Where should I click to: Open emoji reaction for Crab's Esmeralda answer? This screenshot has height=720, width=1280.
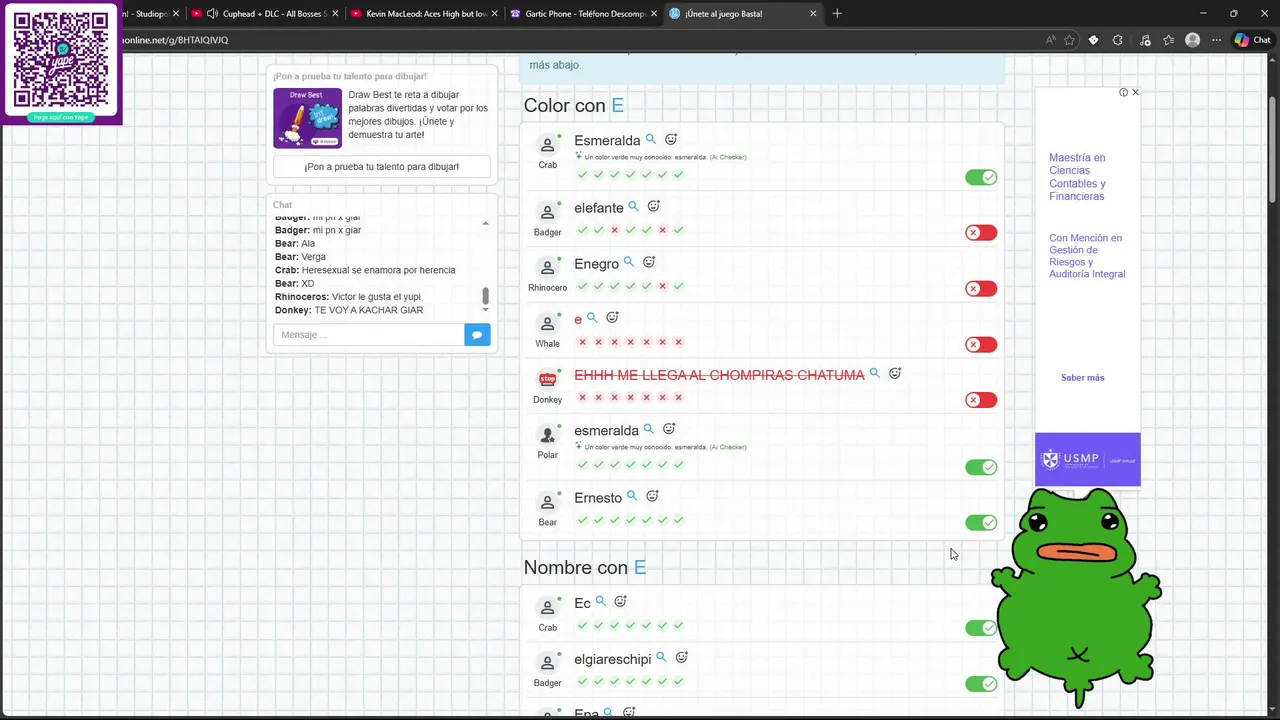pos(671,140)
